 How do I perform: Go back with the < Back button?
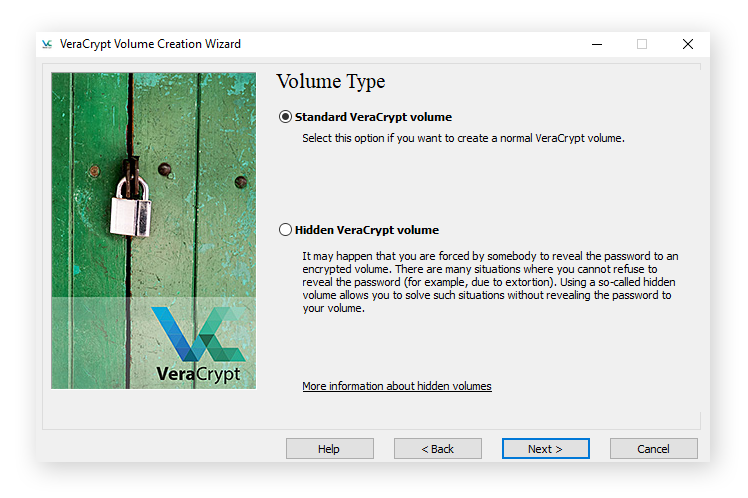tap(437, 449)
